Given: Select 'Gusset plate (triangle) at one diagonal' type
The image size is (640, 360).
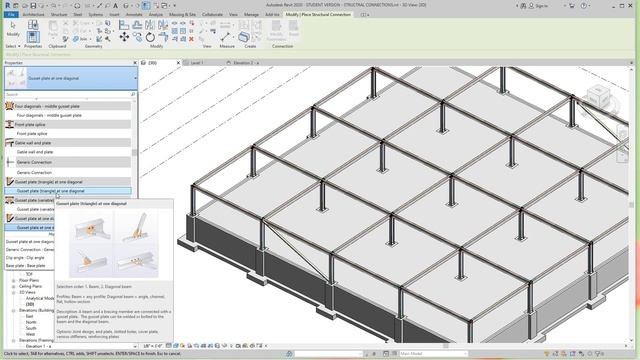Looking at the screenshot, I should [68, 191].
